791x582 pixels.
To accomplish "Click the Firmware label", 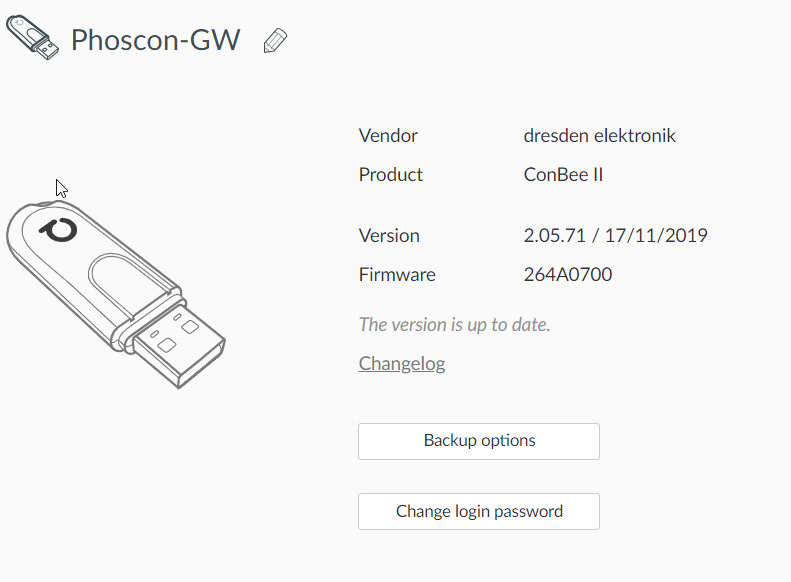I will click(x=397, y=274).
